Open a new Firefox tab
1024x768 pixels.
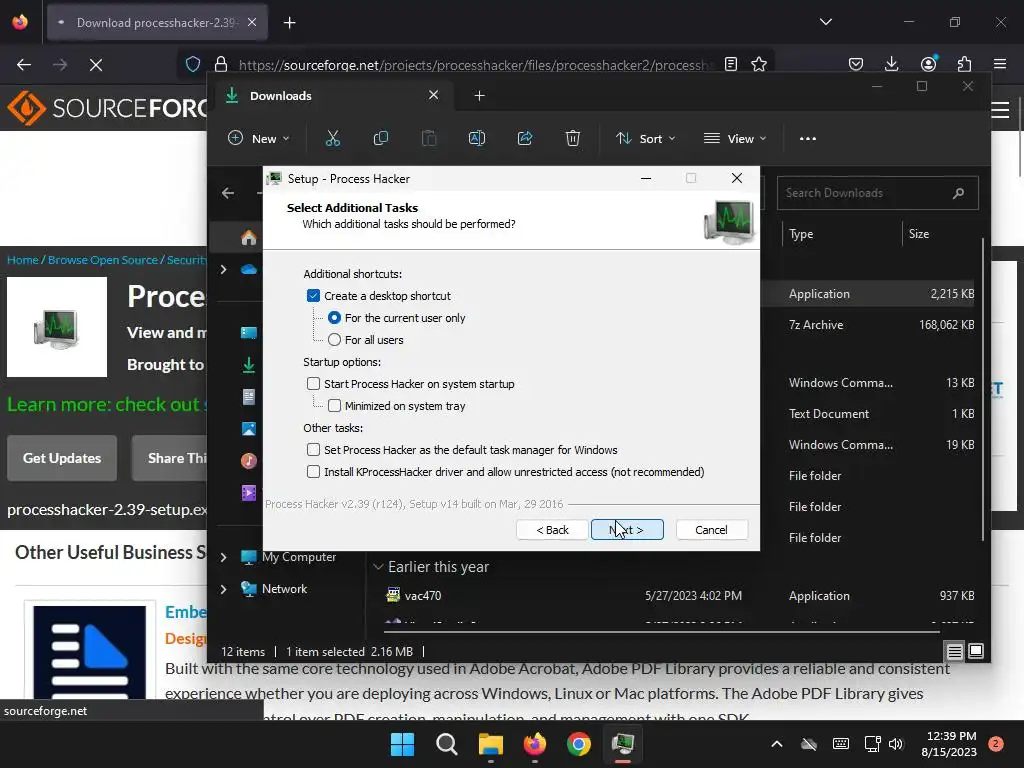[x=290, y=23]
